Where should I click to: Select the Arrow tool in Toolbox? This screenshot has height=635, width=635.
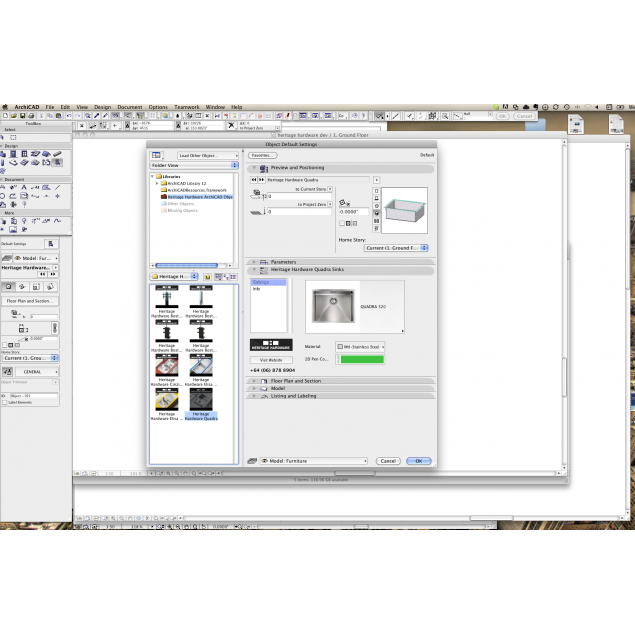click(x=2, y=138)
